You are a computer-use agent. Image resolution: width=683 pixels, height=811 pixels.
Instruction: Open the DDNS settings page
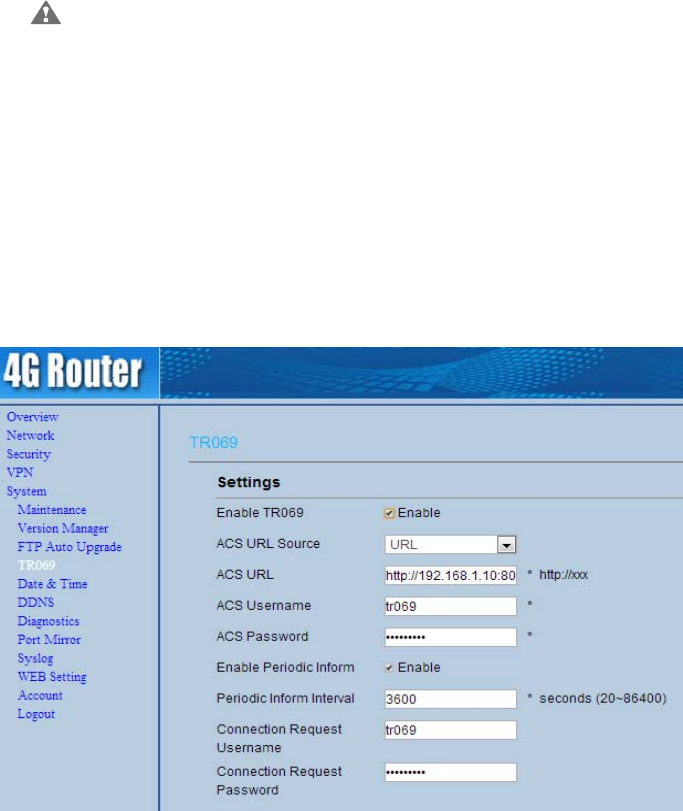36,603
